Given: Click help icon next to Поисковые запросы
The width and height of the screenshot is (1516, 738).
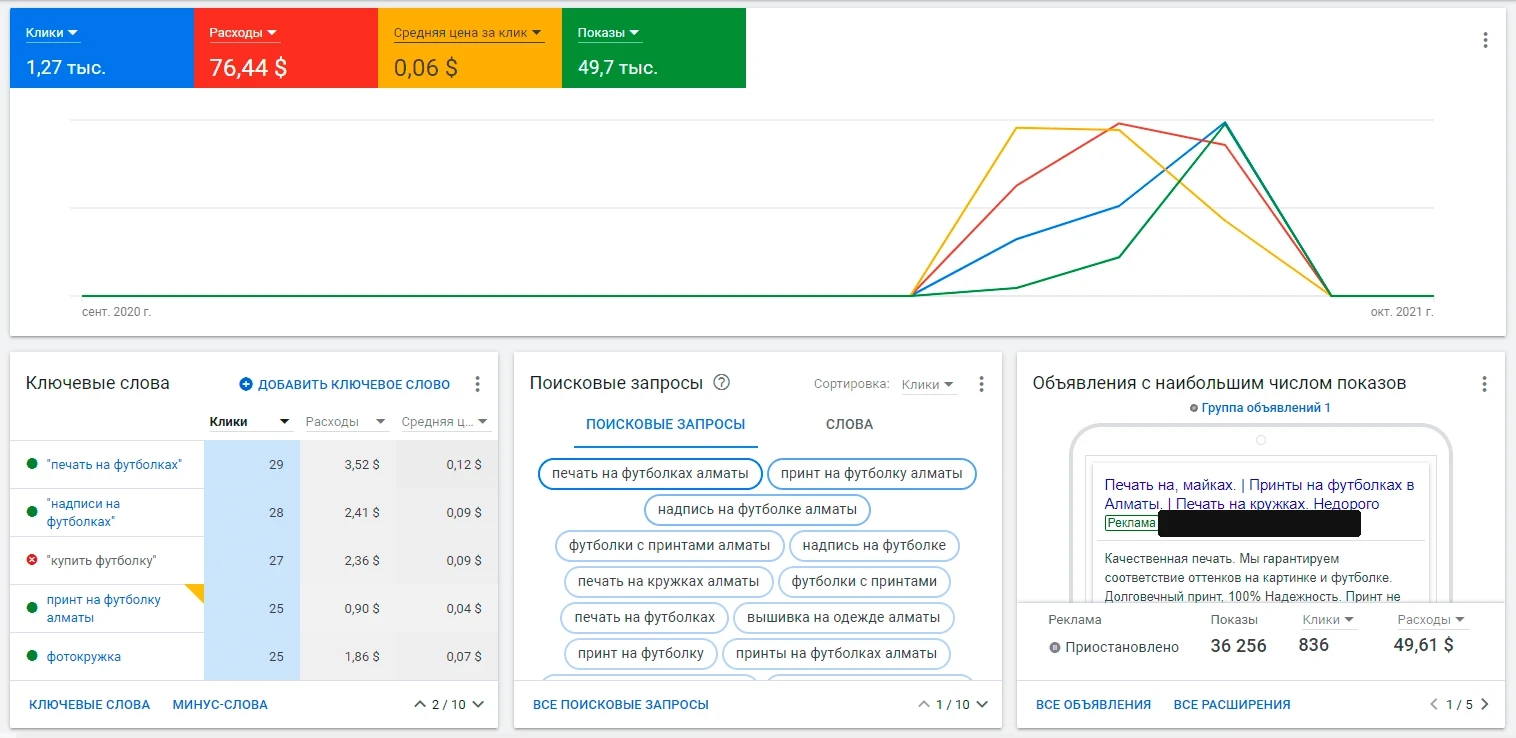Looking at the screenshot, I should (x=721, y=383).
